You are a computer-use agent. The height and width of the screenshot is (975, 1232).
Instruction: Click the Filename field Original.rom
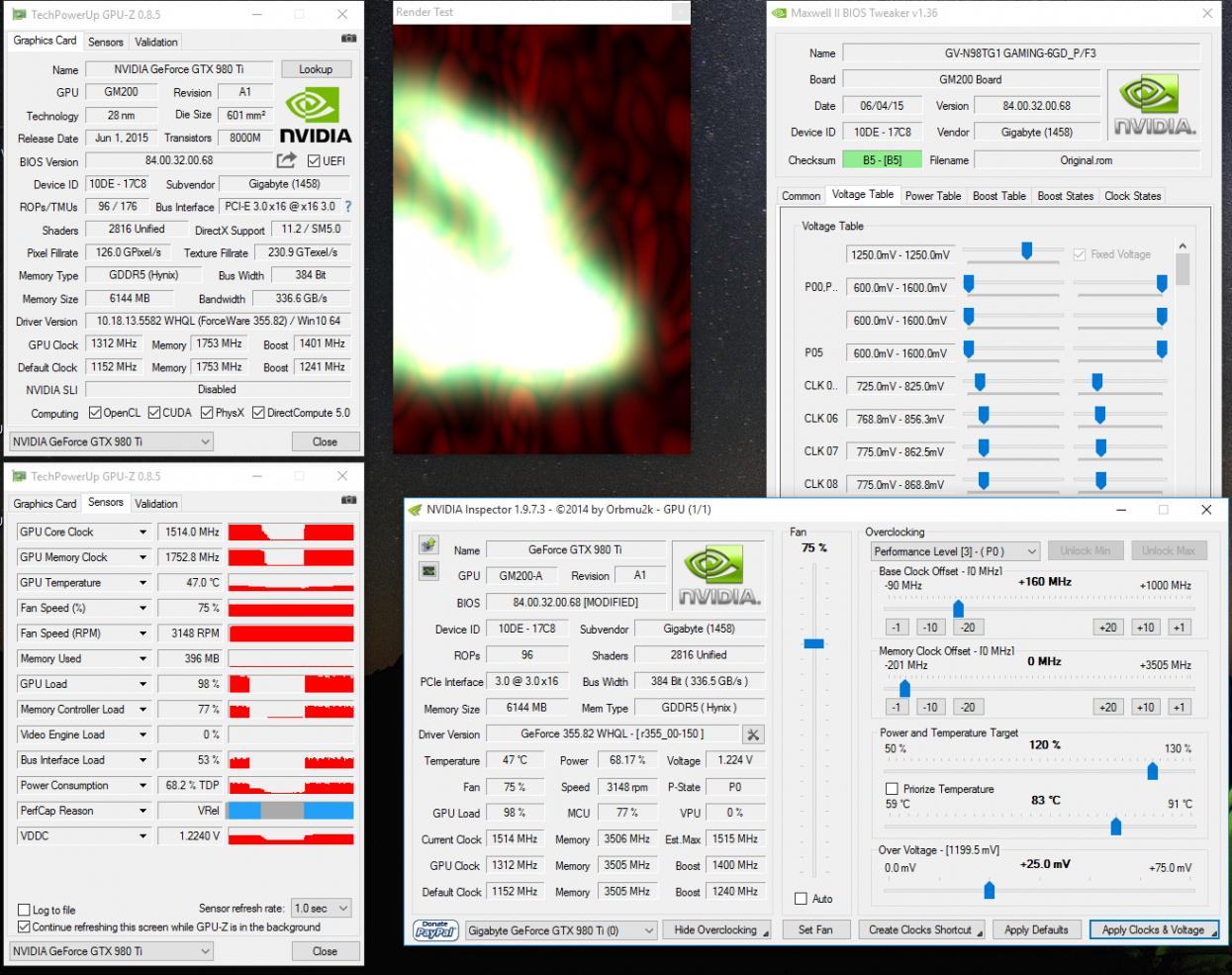[1087, 159]
